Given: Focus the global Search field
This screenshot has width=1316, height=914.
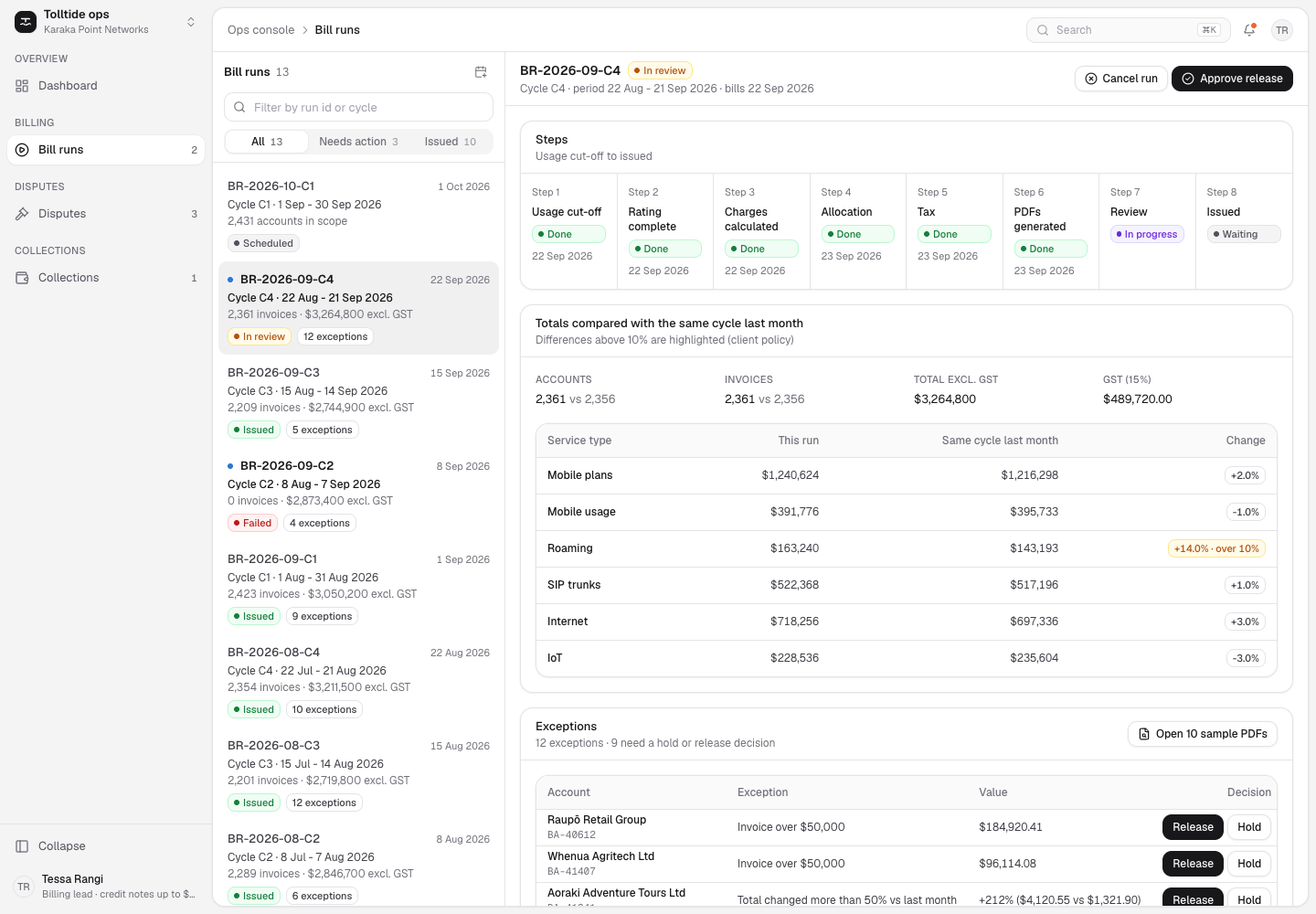Looking at the screenshot, I should [1127, 30].
